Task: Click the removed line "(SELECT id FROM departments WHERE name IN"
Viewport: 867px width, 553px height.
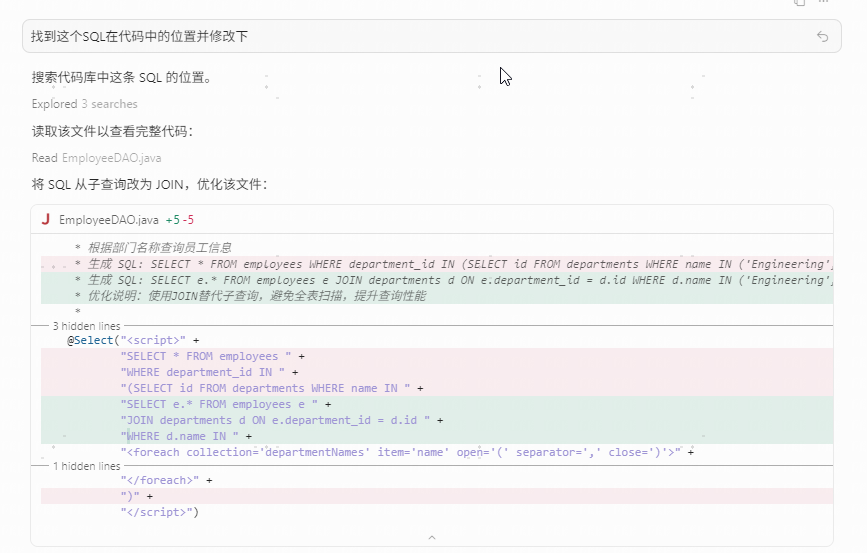Action: pos(437,388)
